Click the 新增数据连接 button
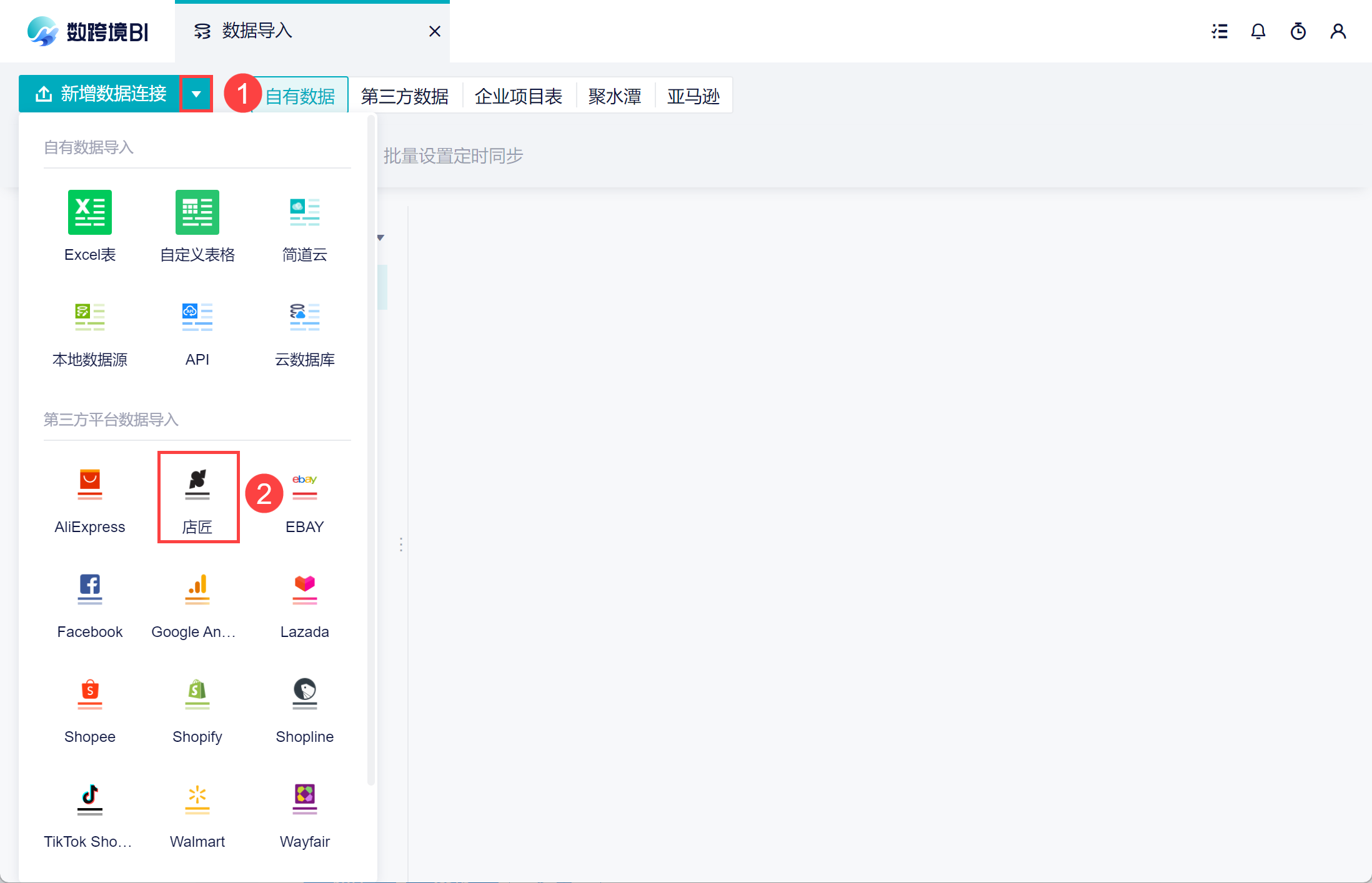 100,94
